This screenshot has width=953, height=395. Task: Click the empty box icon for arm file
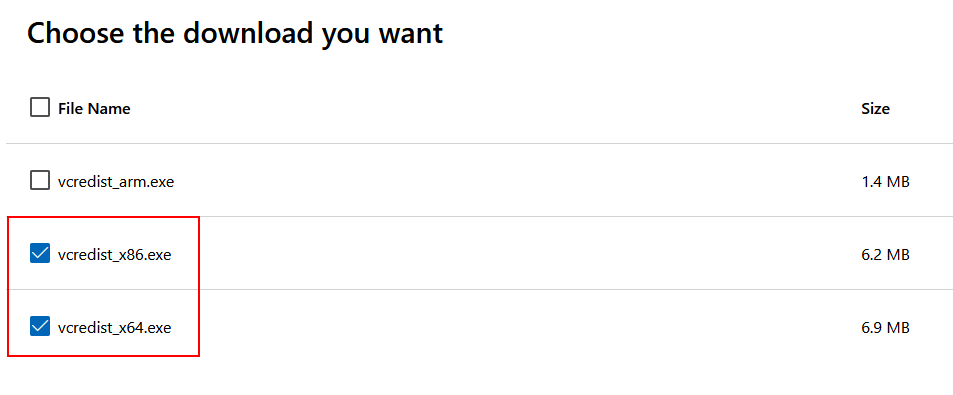click(x=40, y=180)
